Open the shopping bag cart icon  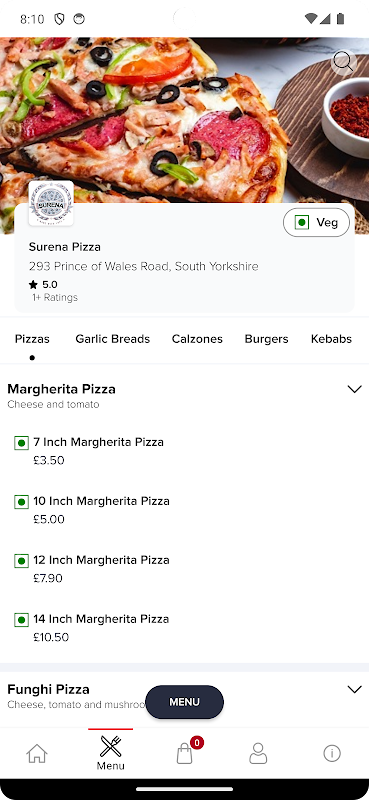pos(184,753)
